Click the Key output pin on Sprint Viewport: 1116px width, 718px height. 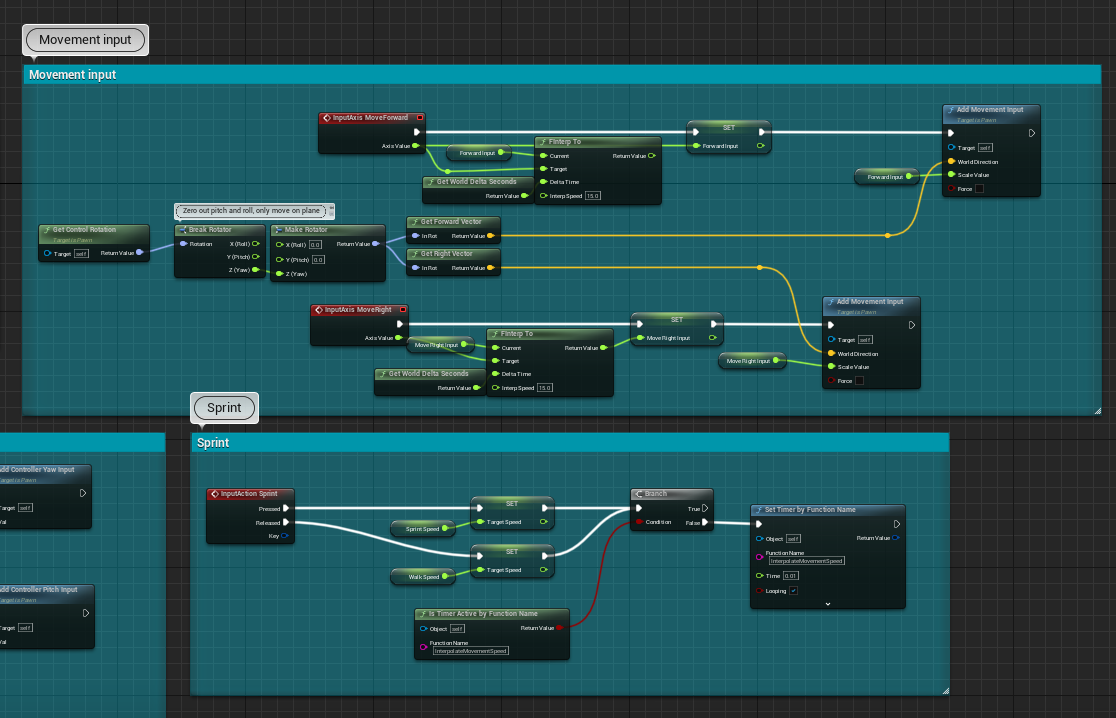284,536
